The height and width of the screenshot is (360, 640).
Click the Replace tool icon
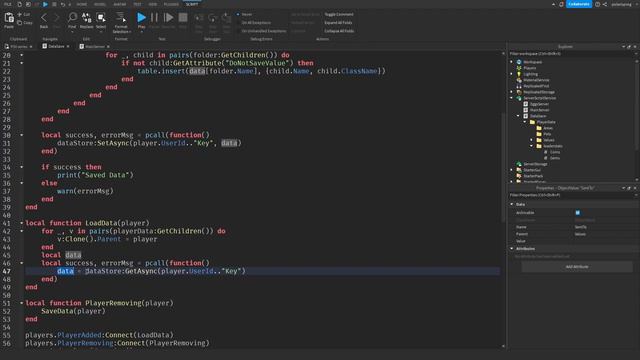point(87,17)
